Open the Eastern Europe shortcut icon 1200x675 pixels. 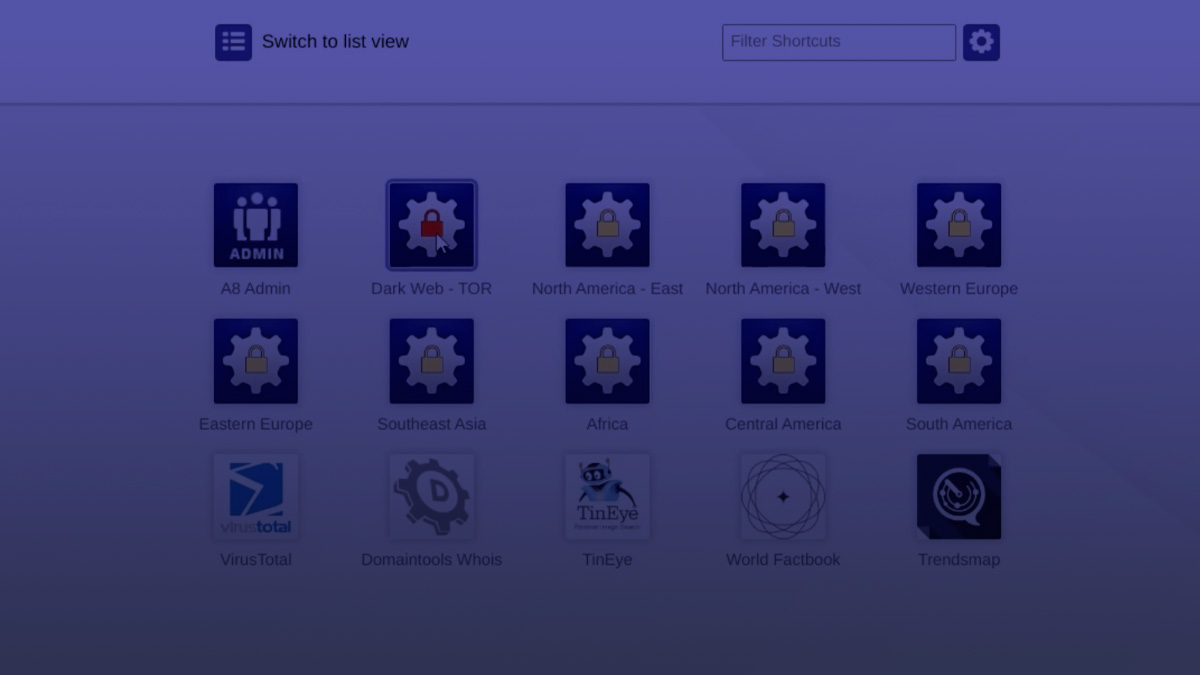256,361
